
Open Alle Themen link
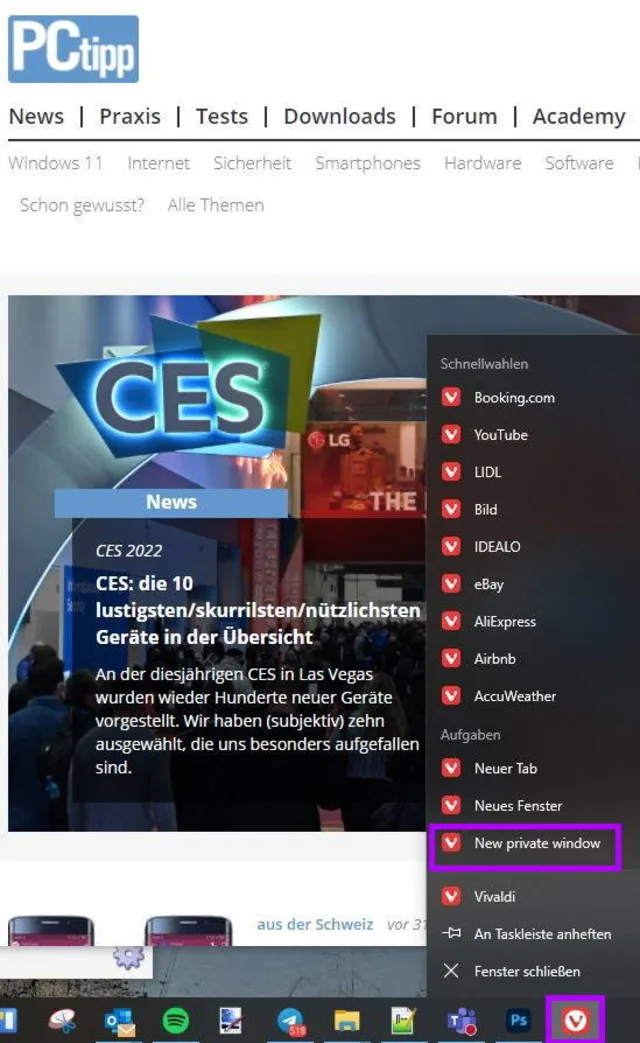coord(216,205)
